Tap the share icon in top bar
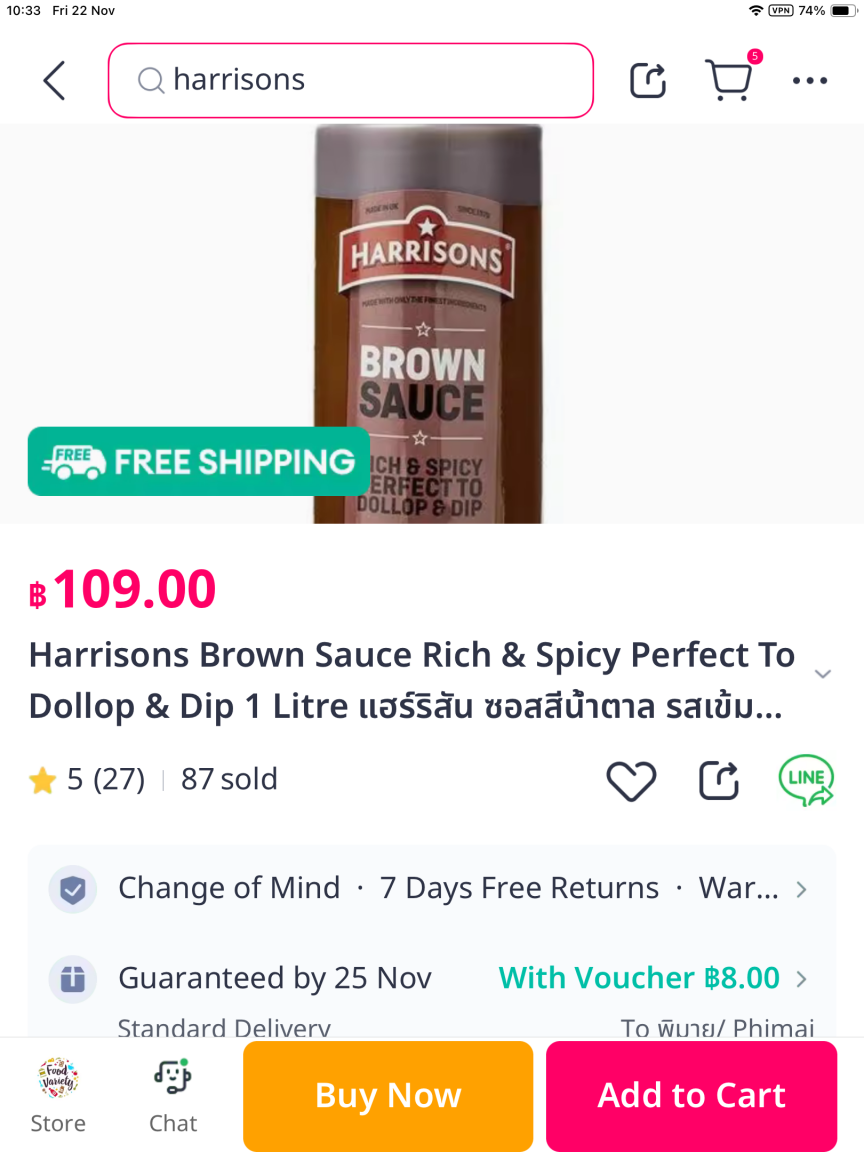The image size is (864, 1152). (x=648, y=80)
